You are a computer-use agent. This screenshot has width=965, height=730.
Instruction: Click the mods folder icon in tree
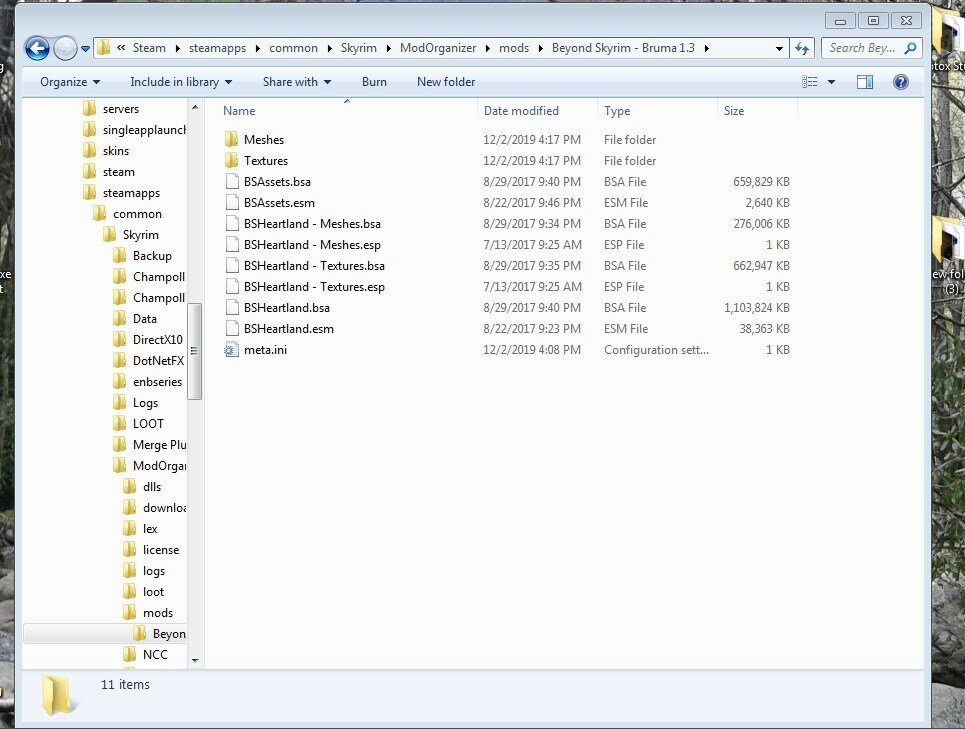130,612
